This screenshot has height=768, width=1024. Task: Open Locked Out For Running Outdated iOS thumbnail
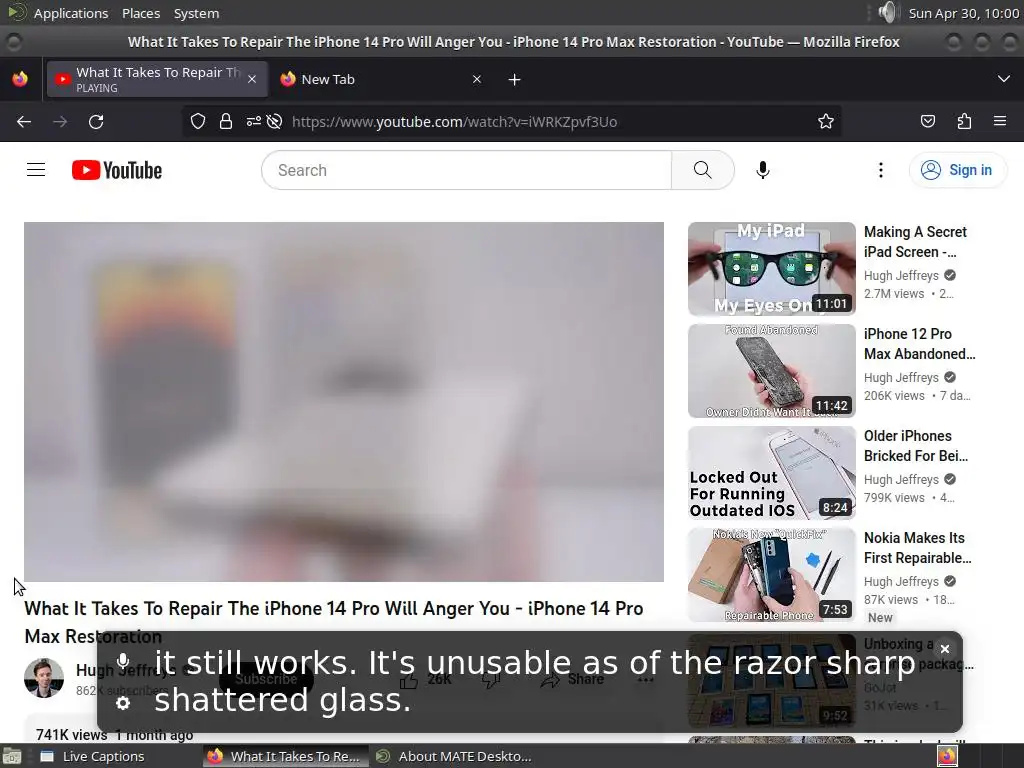[771, 472]
